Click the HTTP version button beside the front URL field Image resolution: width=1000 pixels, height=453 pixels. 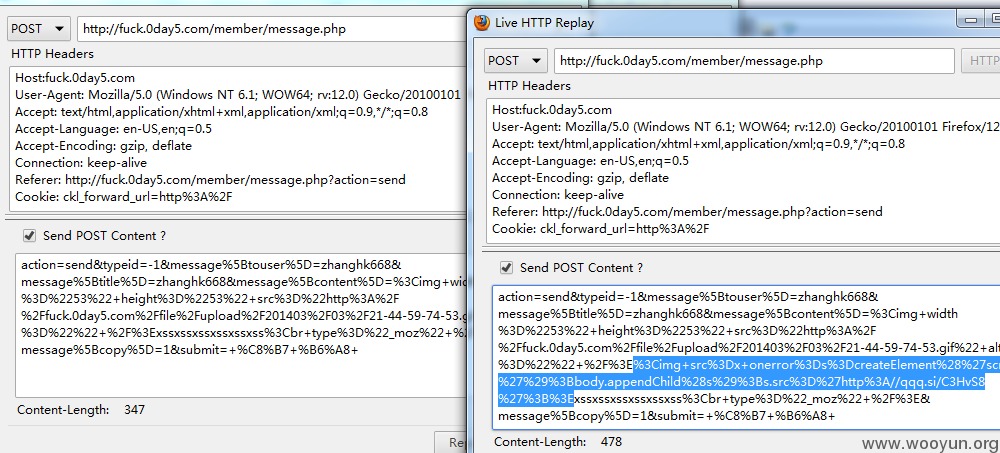981,61
